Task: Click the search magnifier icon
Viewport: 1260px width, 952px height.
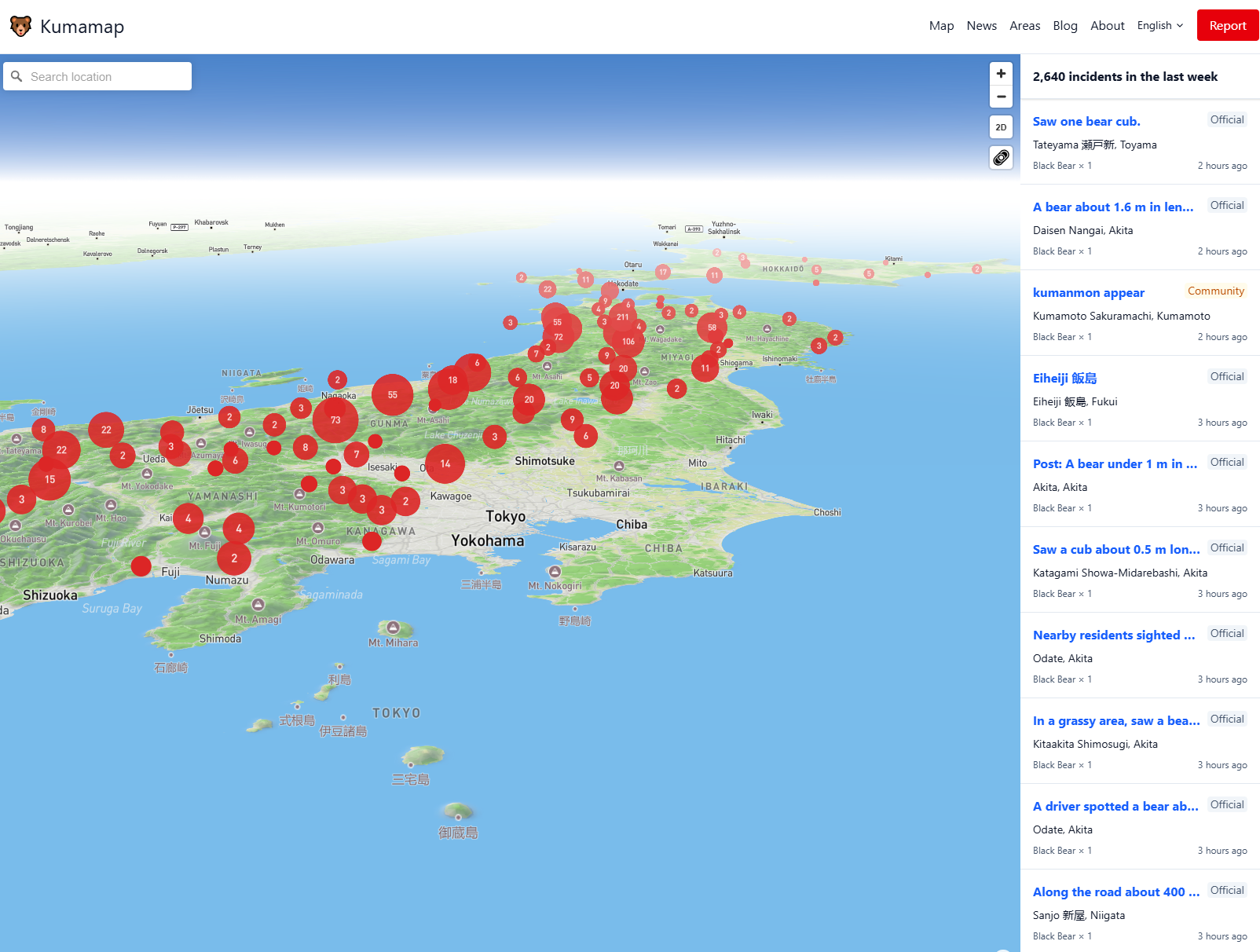Action: point(16,77)
